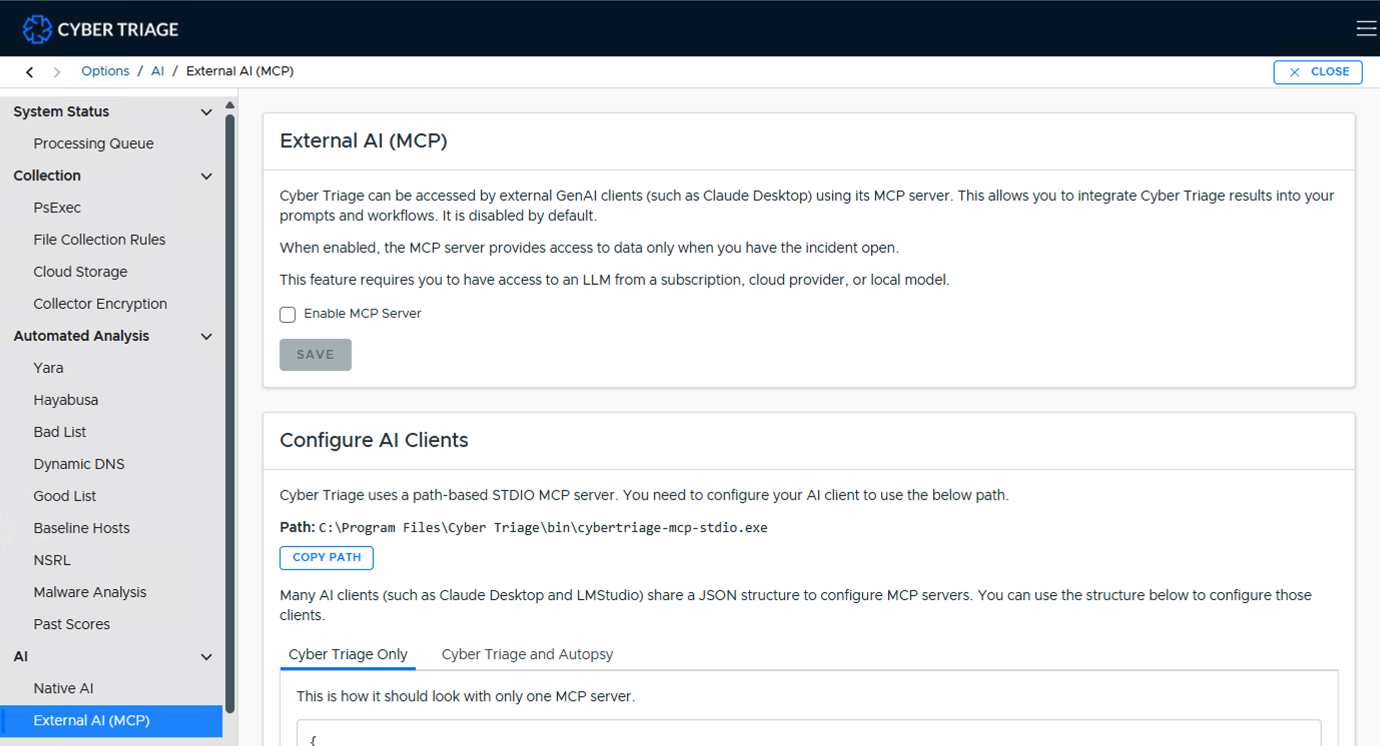Open the Good List page

coord(65,496)
